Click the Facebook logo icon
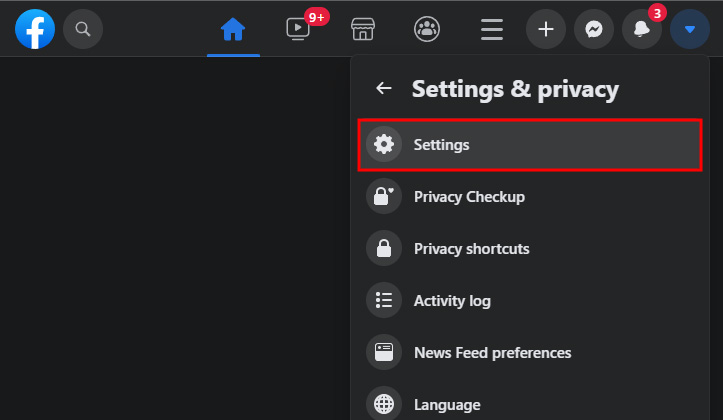 pyautogui.click(x=35, y=29)
